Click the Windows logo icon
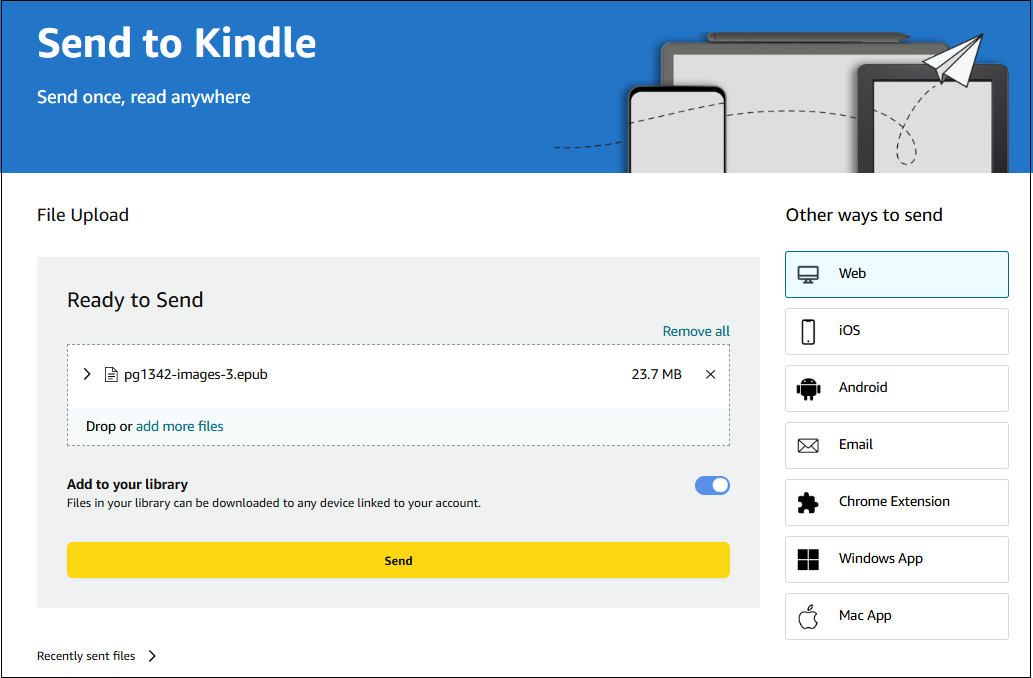This screenshot has width=1033, height=678. [x=808, y=560]
